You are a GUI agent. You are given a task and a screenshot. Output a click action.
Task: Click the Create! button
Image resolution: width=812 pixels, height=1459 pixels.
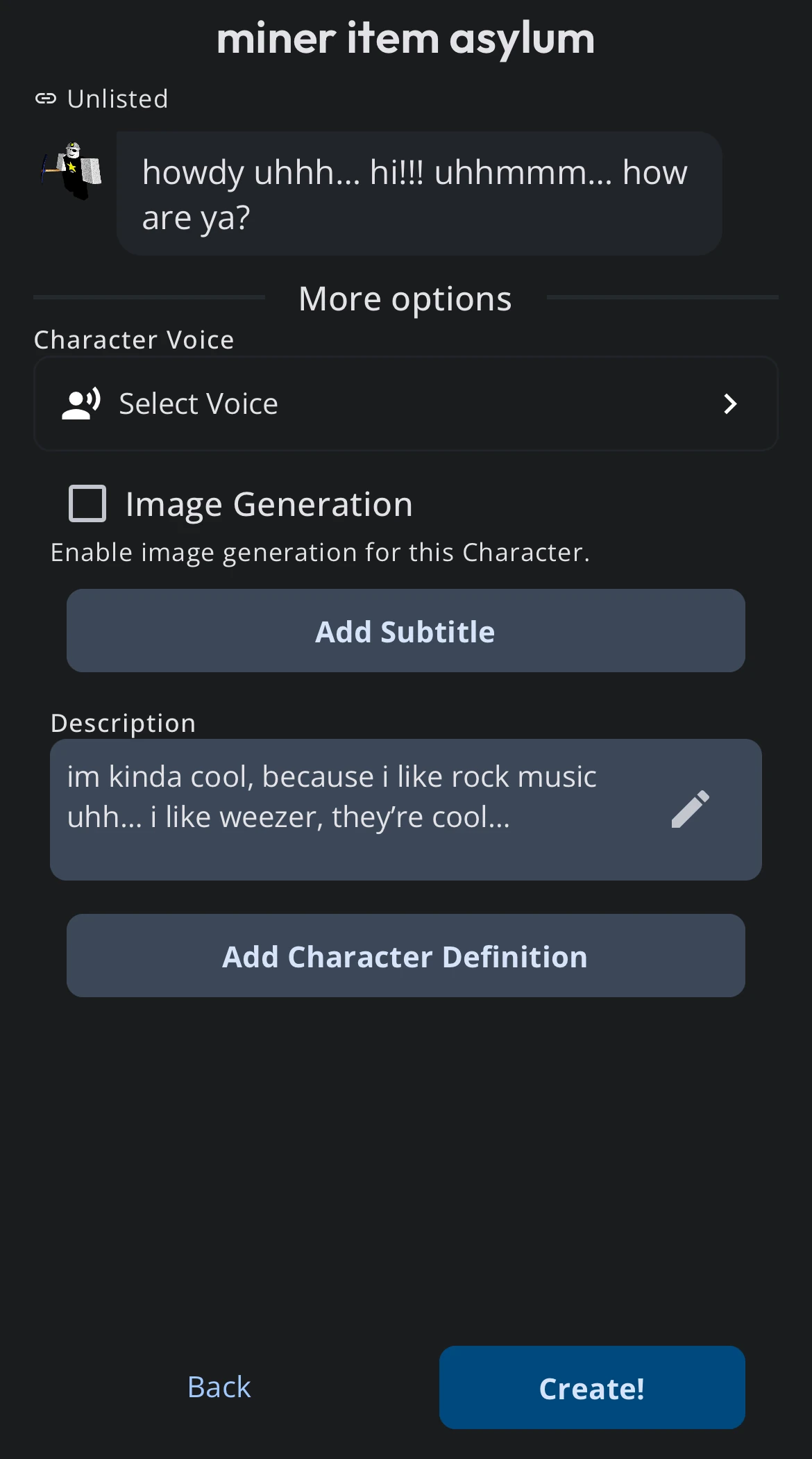[x=592, y=1387]
